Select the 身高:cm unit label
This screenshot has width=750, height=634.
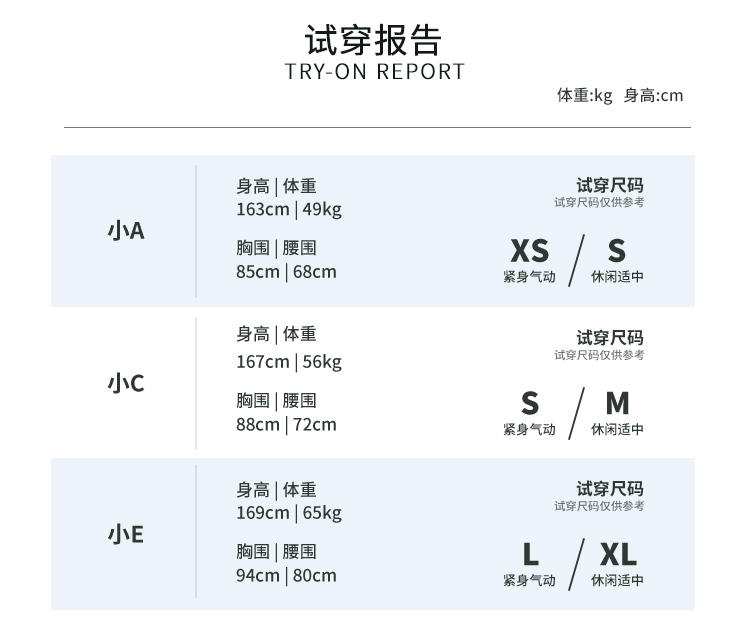(x=653, y=96)
